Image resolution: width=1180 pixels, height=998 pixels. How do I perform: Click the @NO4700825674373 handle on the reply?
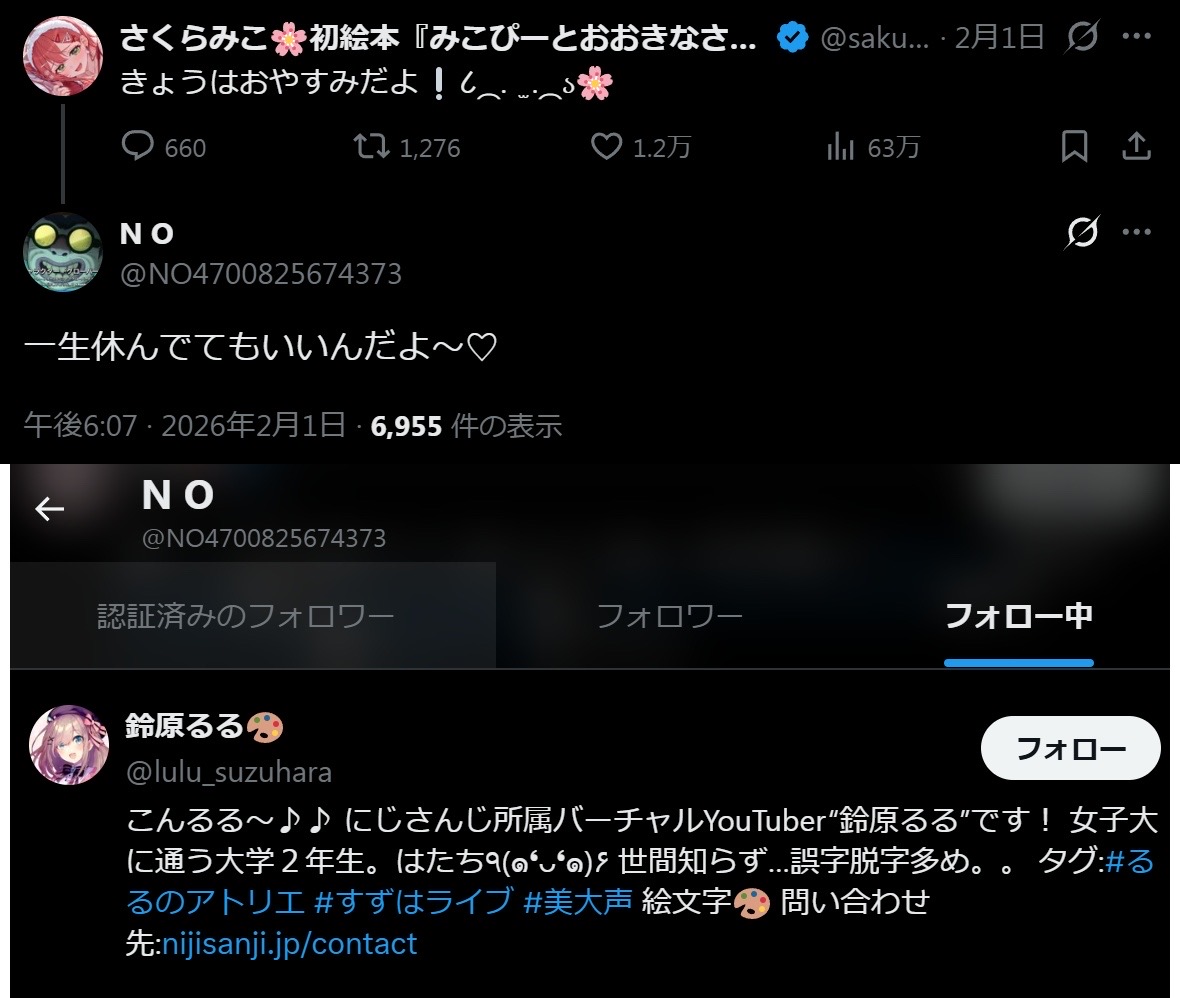tap(260, 274)
